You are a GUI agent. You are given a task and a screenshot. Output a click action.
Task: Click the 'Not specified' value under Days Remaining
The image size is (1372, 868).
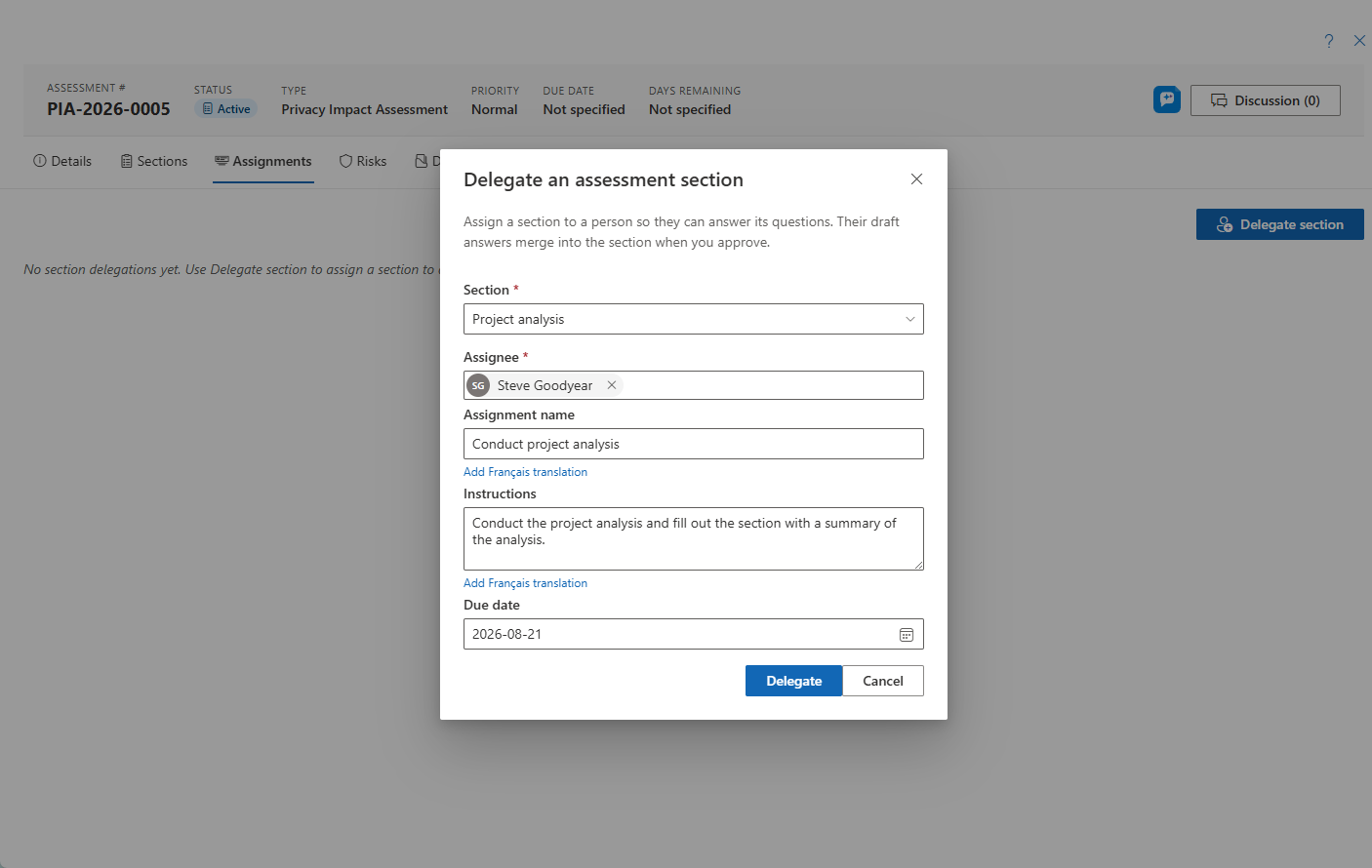[x=690, y=110]
